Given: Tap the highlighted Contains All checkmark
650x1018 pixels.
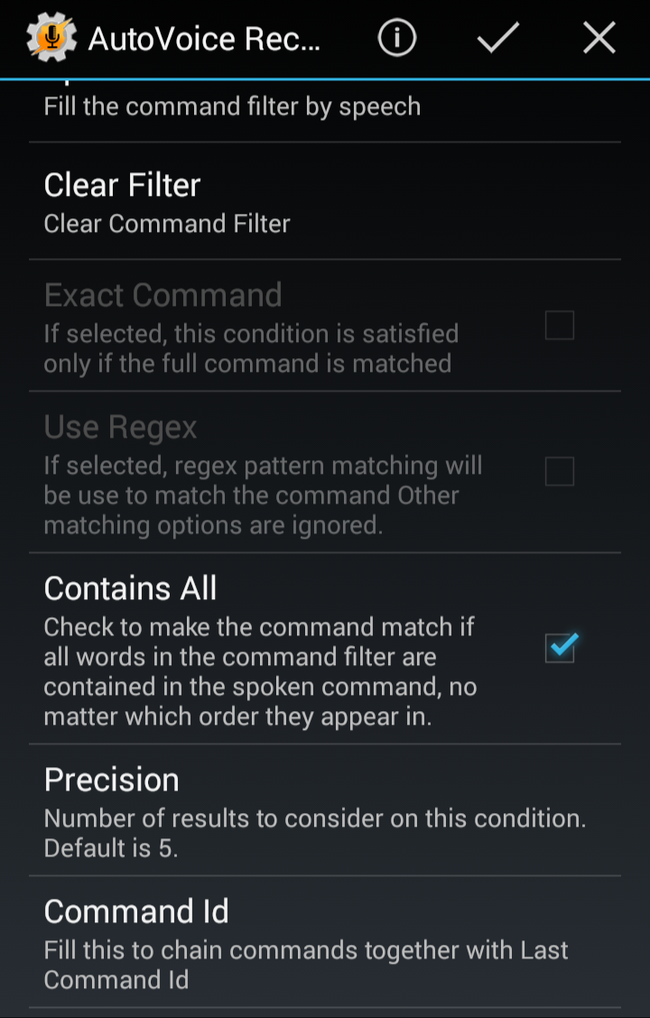Looking at the screenshot, I should (559, 648).
